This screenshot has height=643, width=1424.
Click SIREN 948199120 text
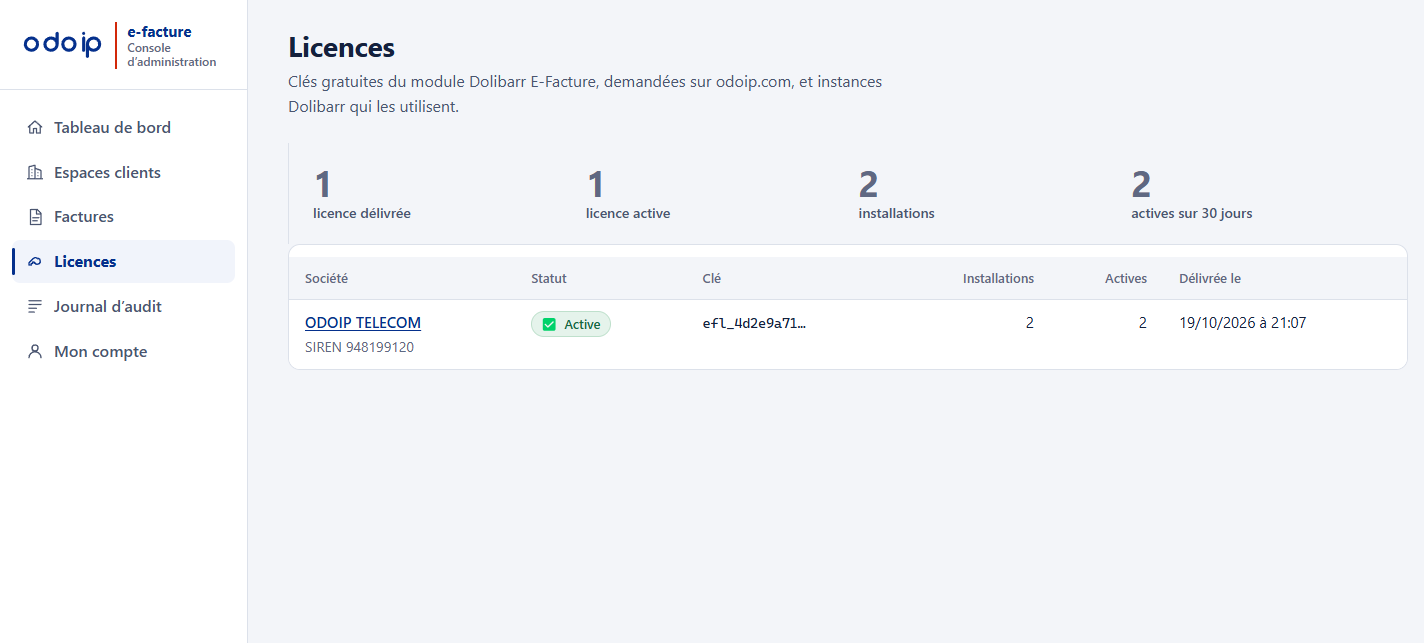tap(359, 348)
